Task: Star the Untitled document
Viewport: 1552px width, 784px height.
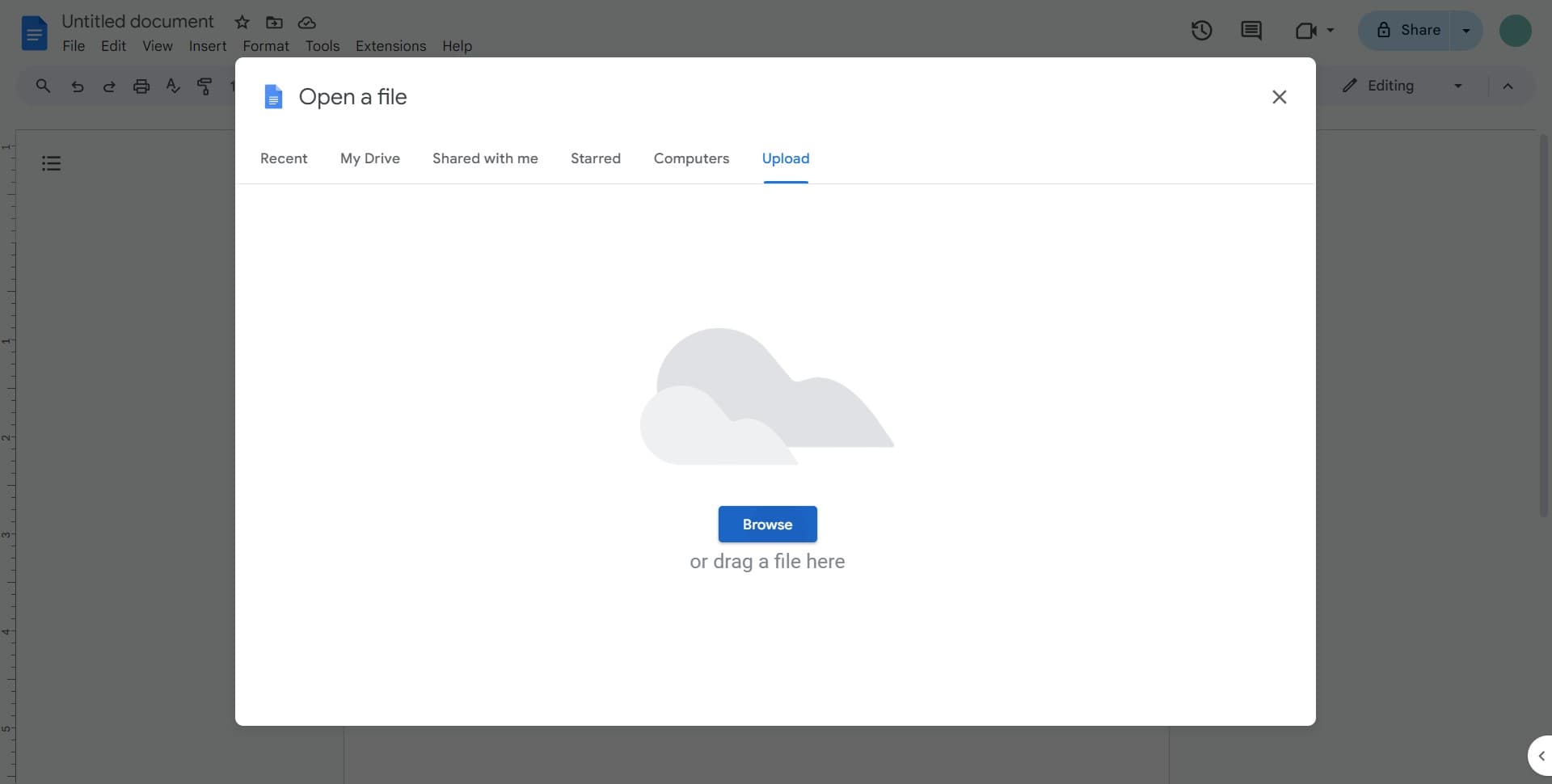Action: [x=242, y=23]
